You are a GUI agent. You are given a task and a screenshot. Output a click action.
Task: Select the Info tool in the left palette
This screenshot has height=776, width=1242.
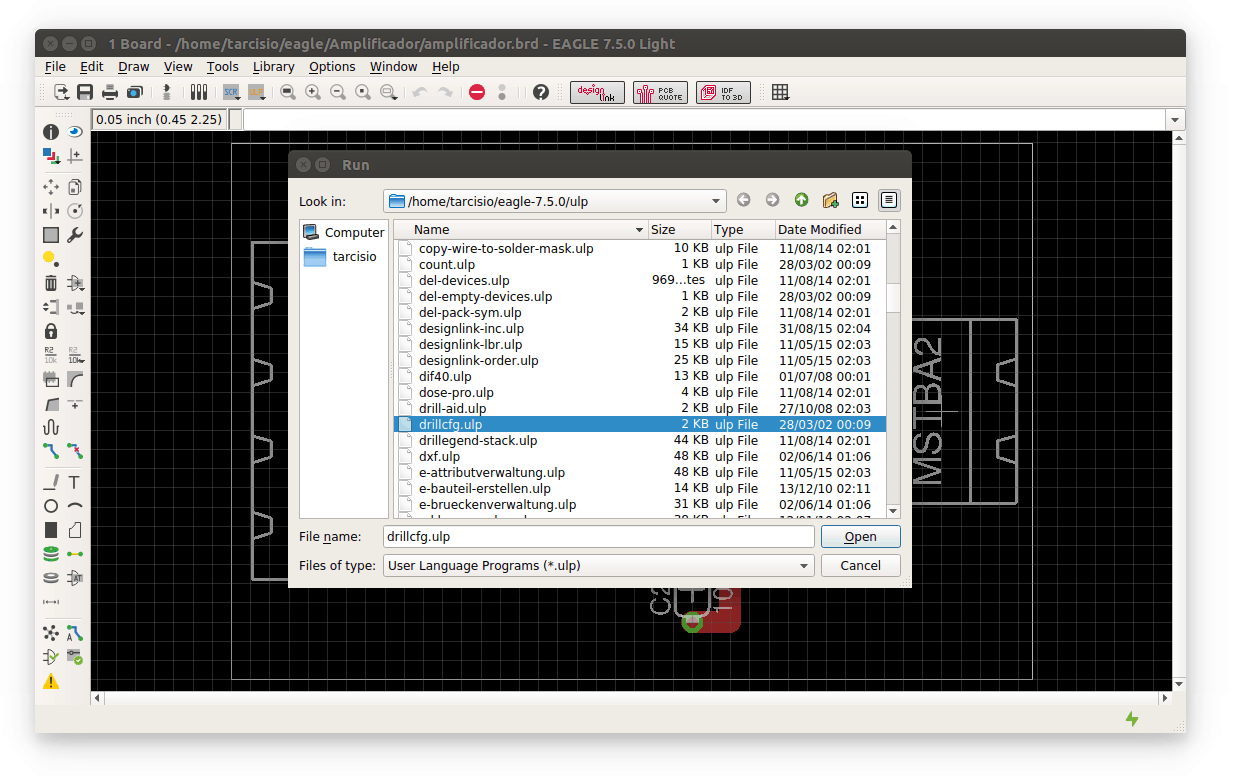tap(51, 131)
